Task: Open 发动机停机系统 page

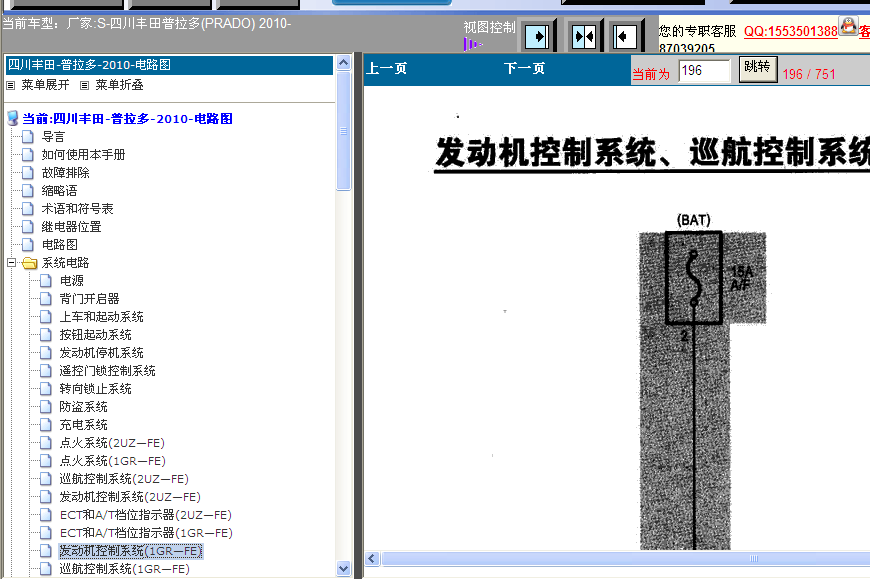Action: pyautogui.click(x=102, y=353)
